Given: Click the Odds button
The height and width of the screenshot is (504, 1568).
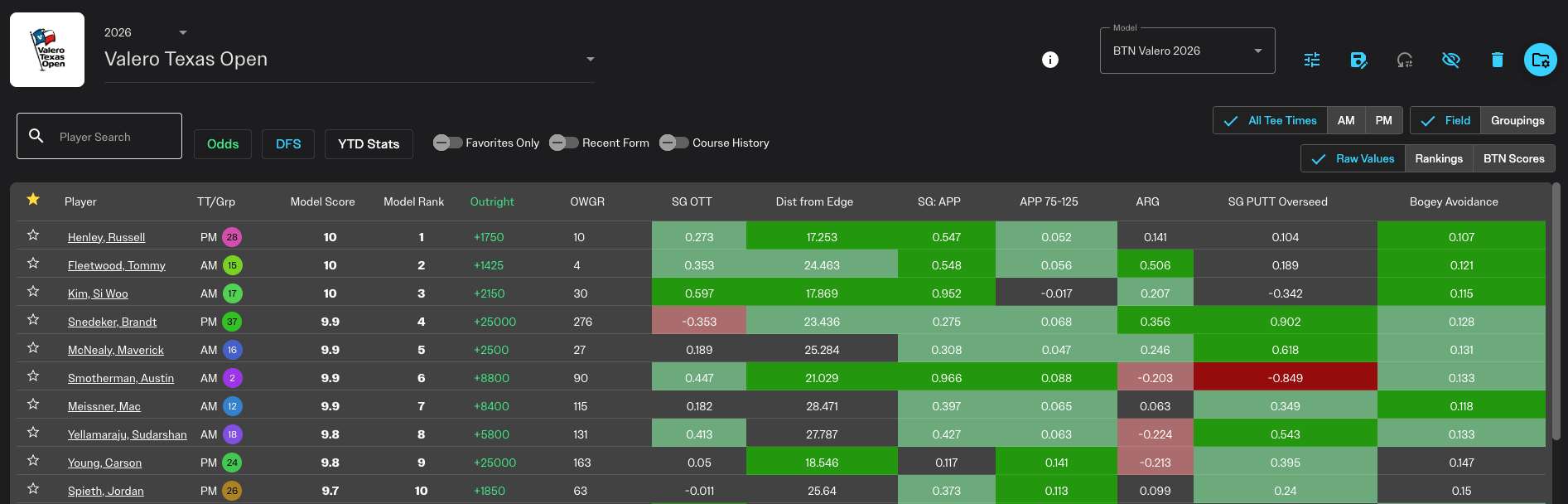Looking at the screenshot, I should click(x=223, y=143).
